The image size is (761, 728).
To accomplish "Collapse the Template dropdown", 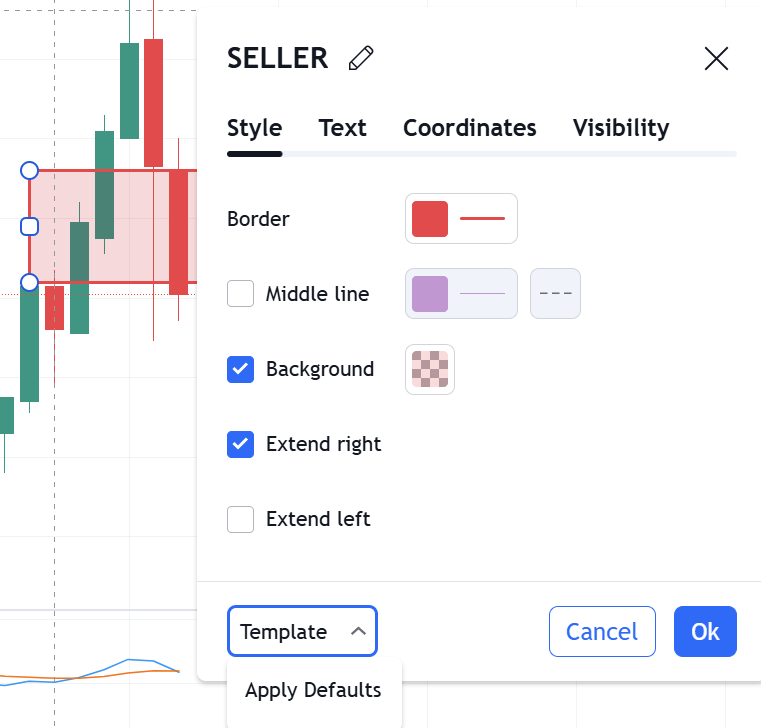I will tap(302, 631).
